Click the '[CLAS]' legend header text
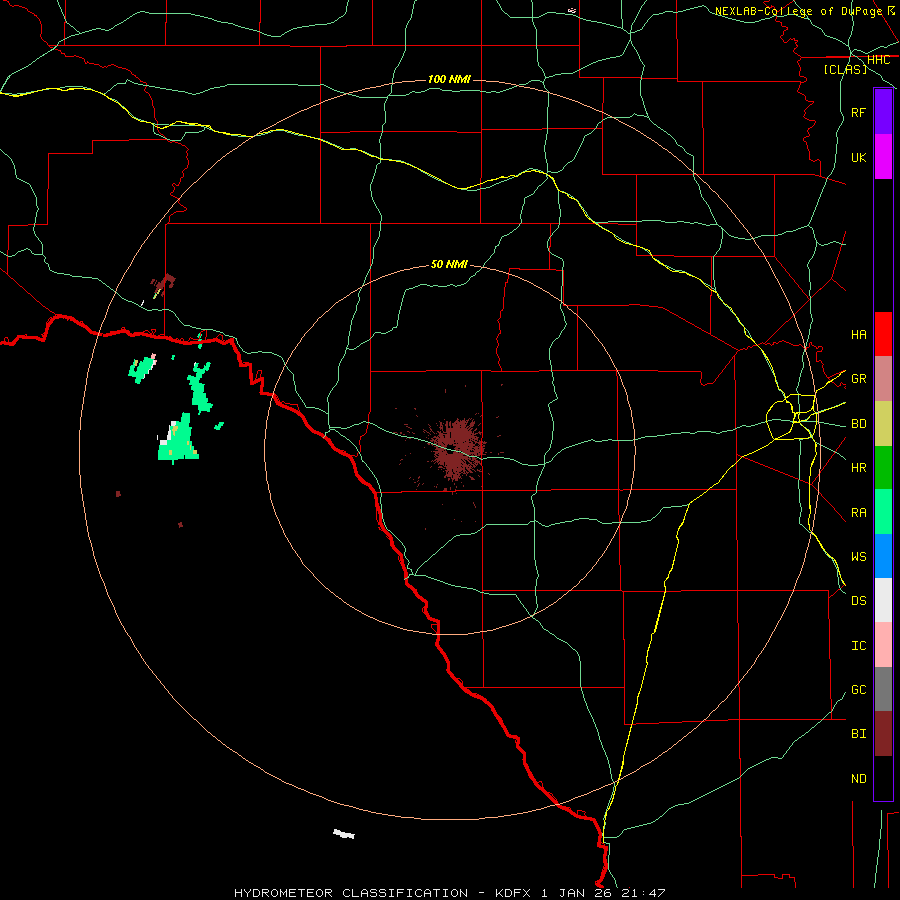The height and width of the screenshot is (900, 900). coord(845,69)
